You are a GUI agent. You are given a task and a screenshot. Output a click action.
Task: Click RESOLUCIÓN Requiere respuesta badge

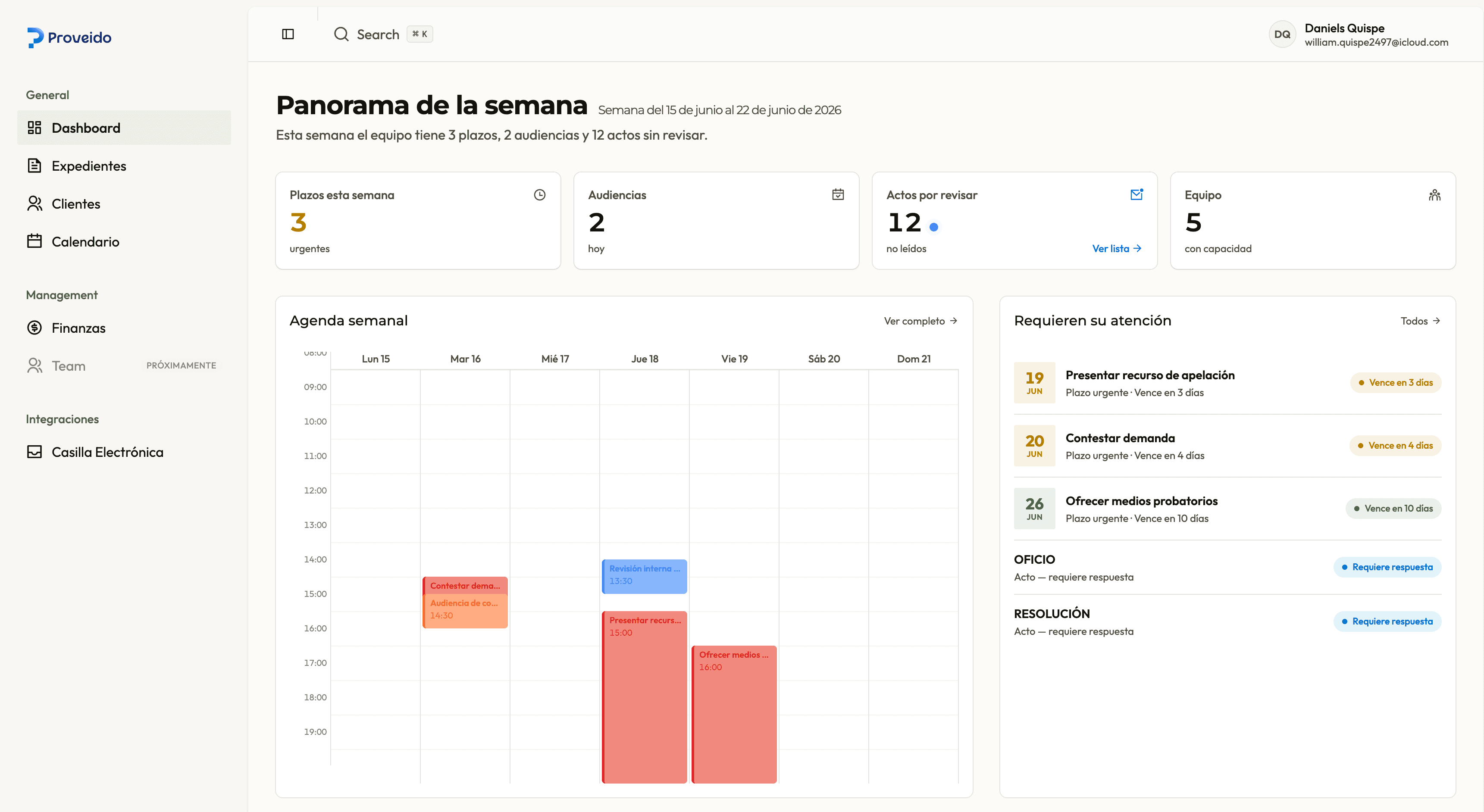(x=1387, y=621)
